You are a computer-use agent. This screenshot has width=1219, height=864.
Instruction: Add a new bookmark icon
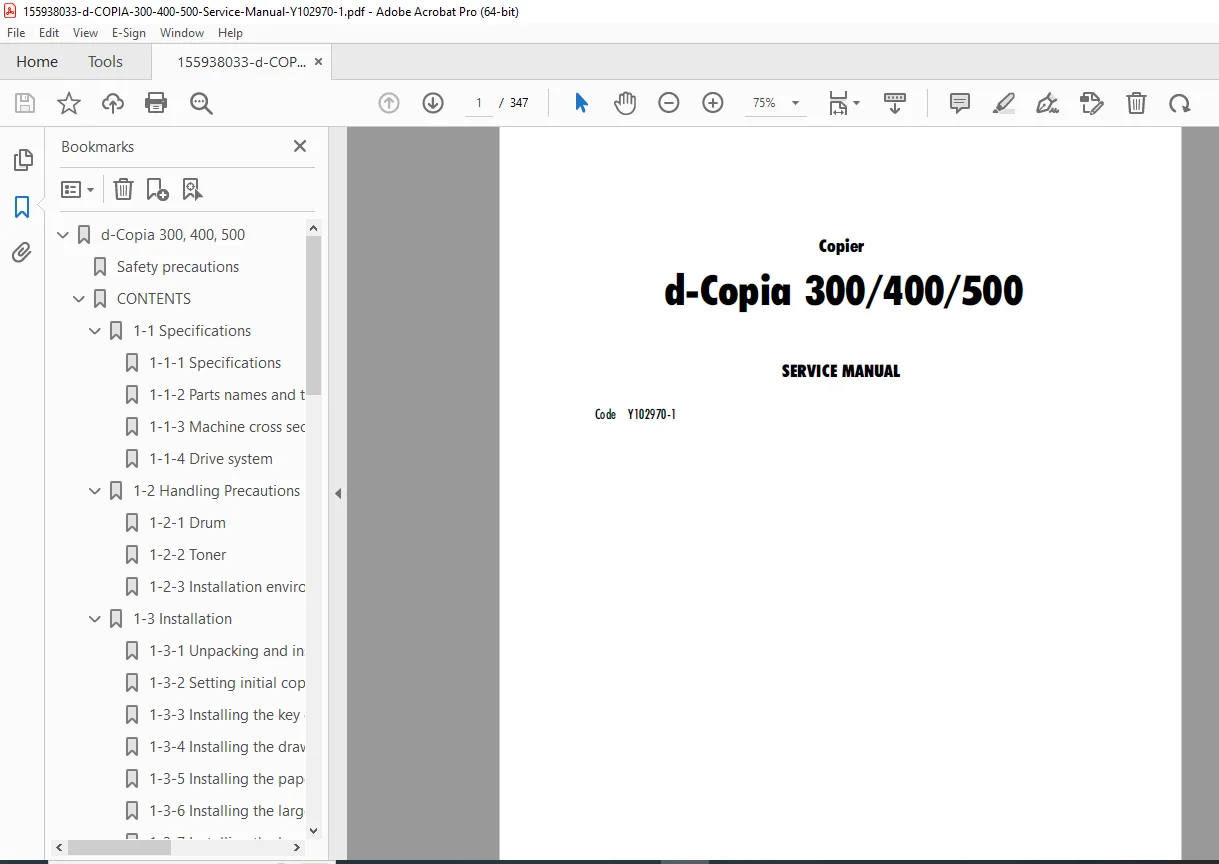[x=157, y=189]
